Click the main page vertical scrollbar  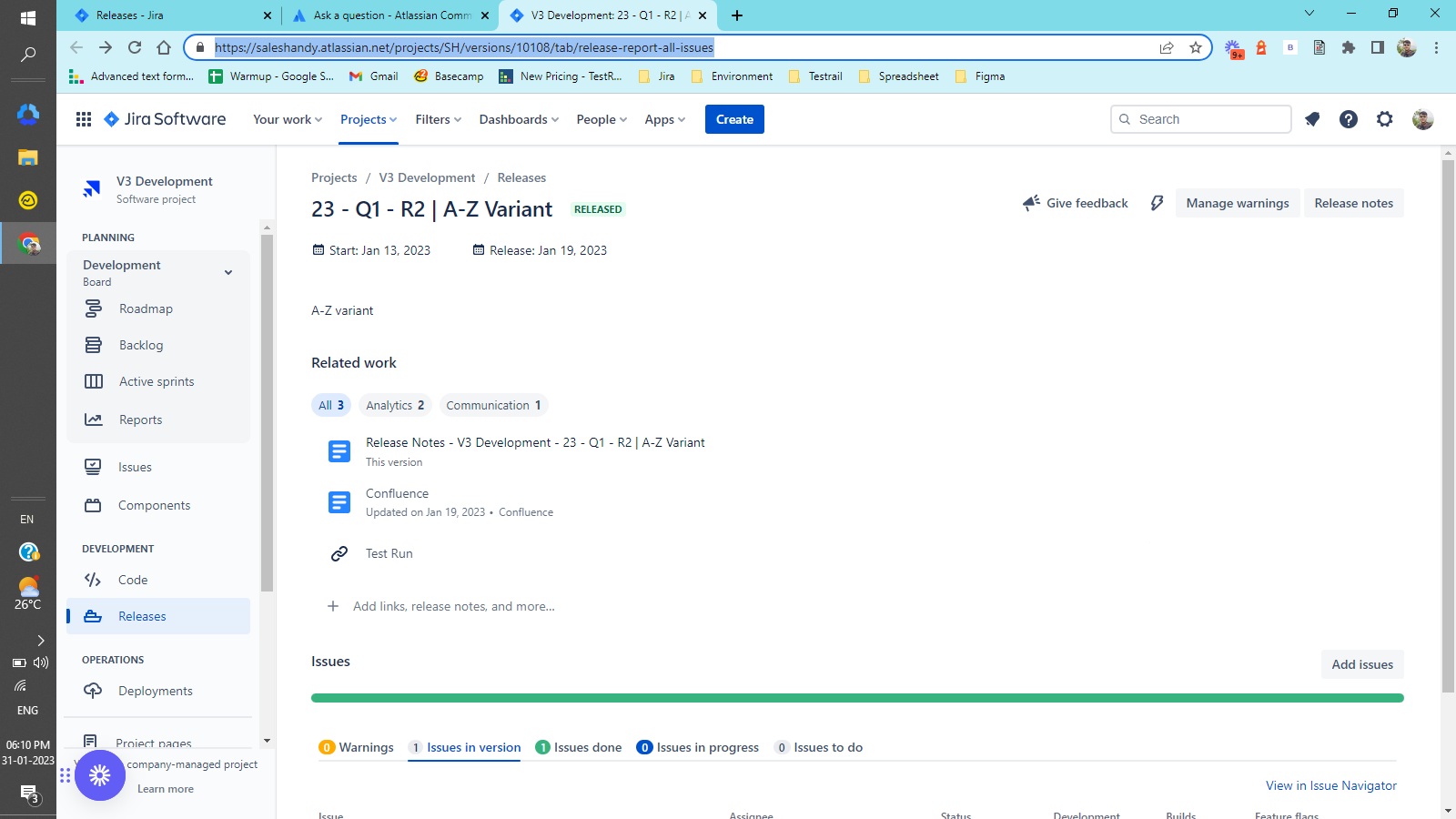pyautogui.click(x=1448, y=426)
